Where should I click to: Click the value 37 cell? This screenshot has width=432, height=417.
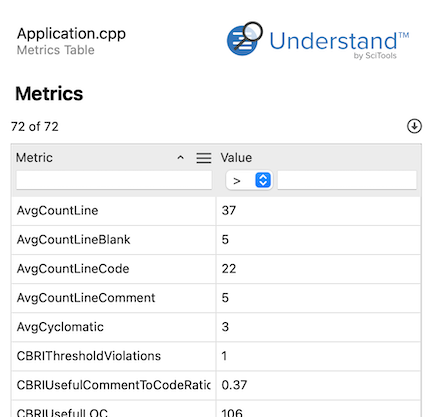pos(318,211)
